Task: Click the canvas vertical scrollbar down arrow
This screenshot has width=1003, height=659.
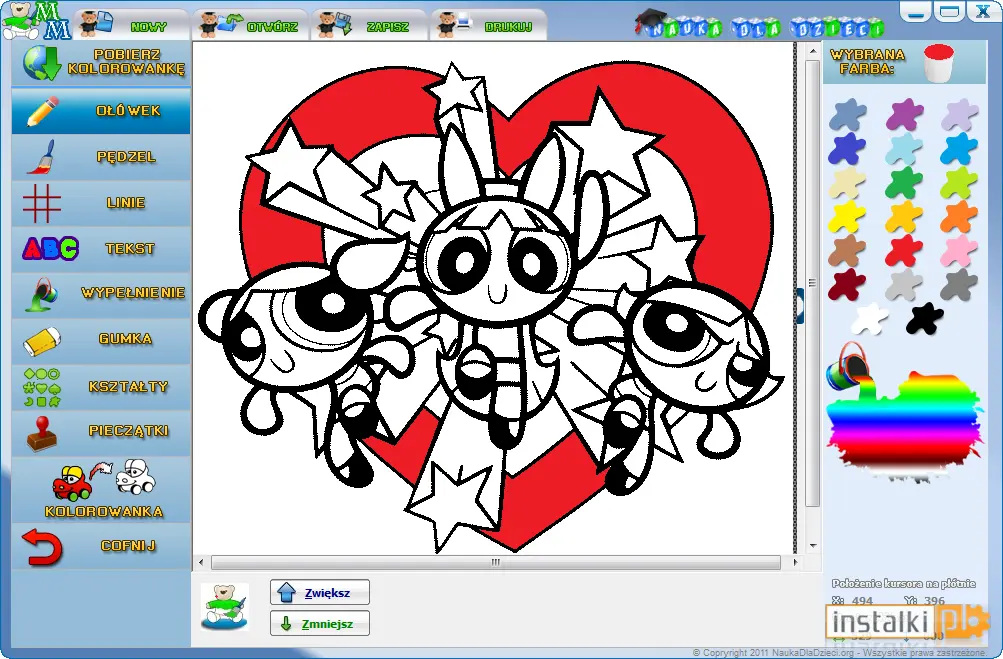Action: pos(812,546)
